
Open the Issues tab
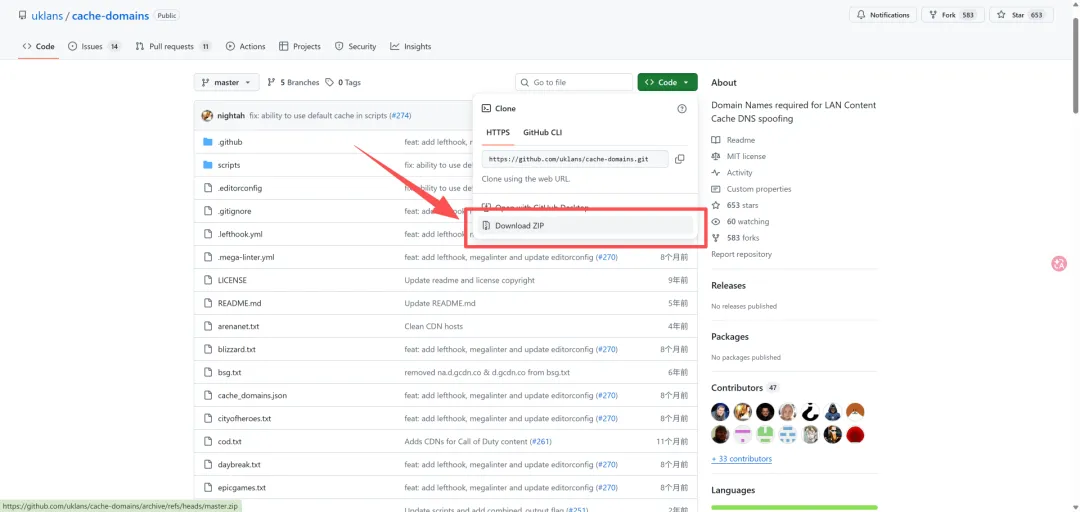pyautogui.click(x=94, y=46)
